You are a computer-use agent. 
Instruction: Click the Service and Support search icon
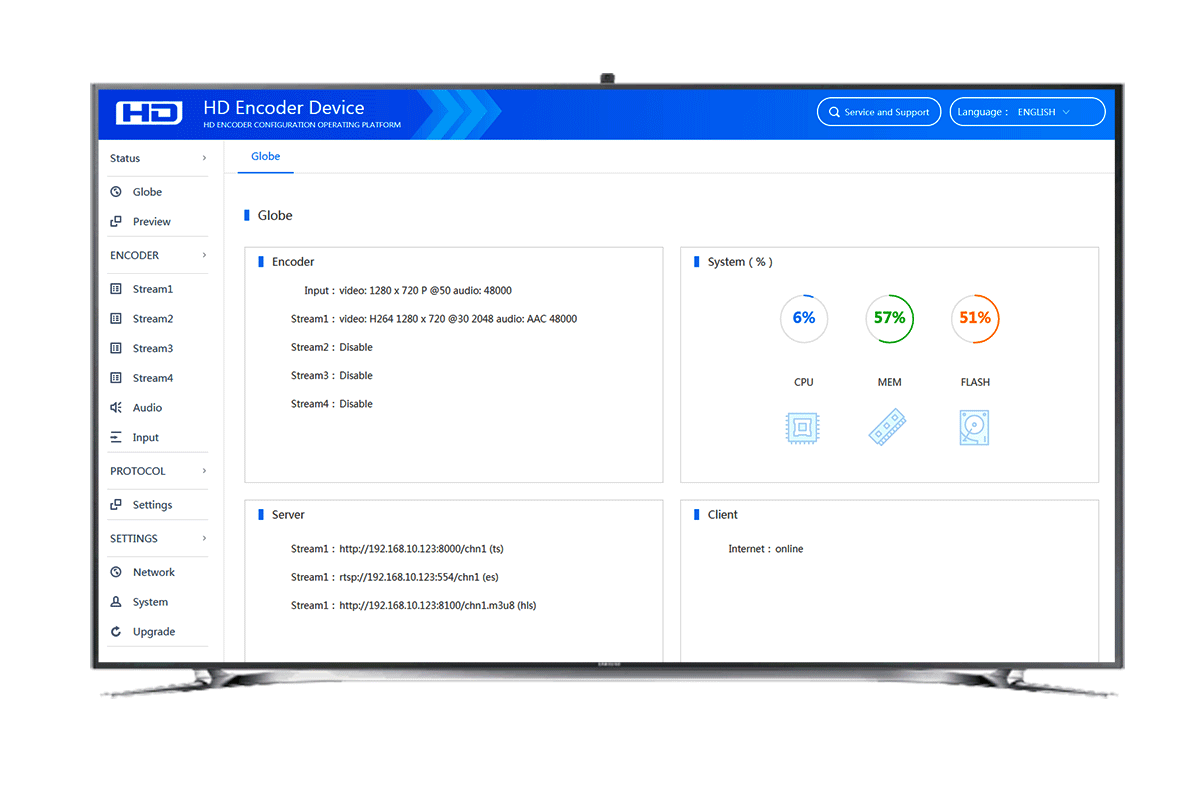pos(832,111)
